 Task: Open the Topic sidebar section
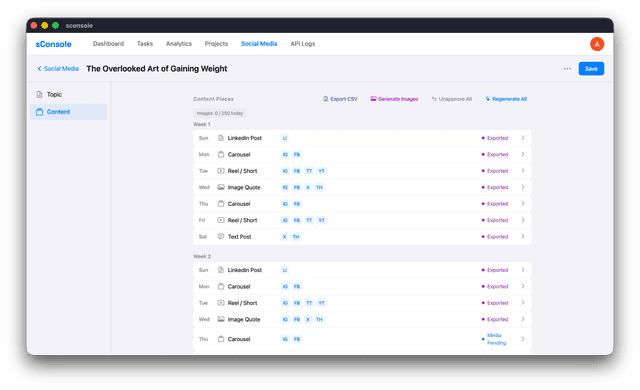[x=69, y=95]
